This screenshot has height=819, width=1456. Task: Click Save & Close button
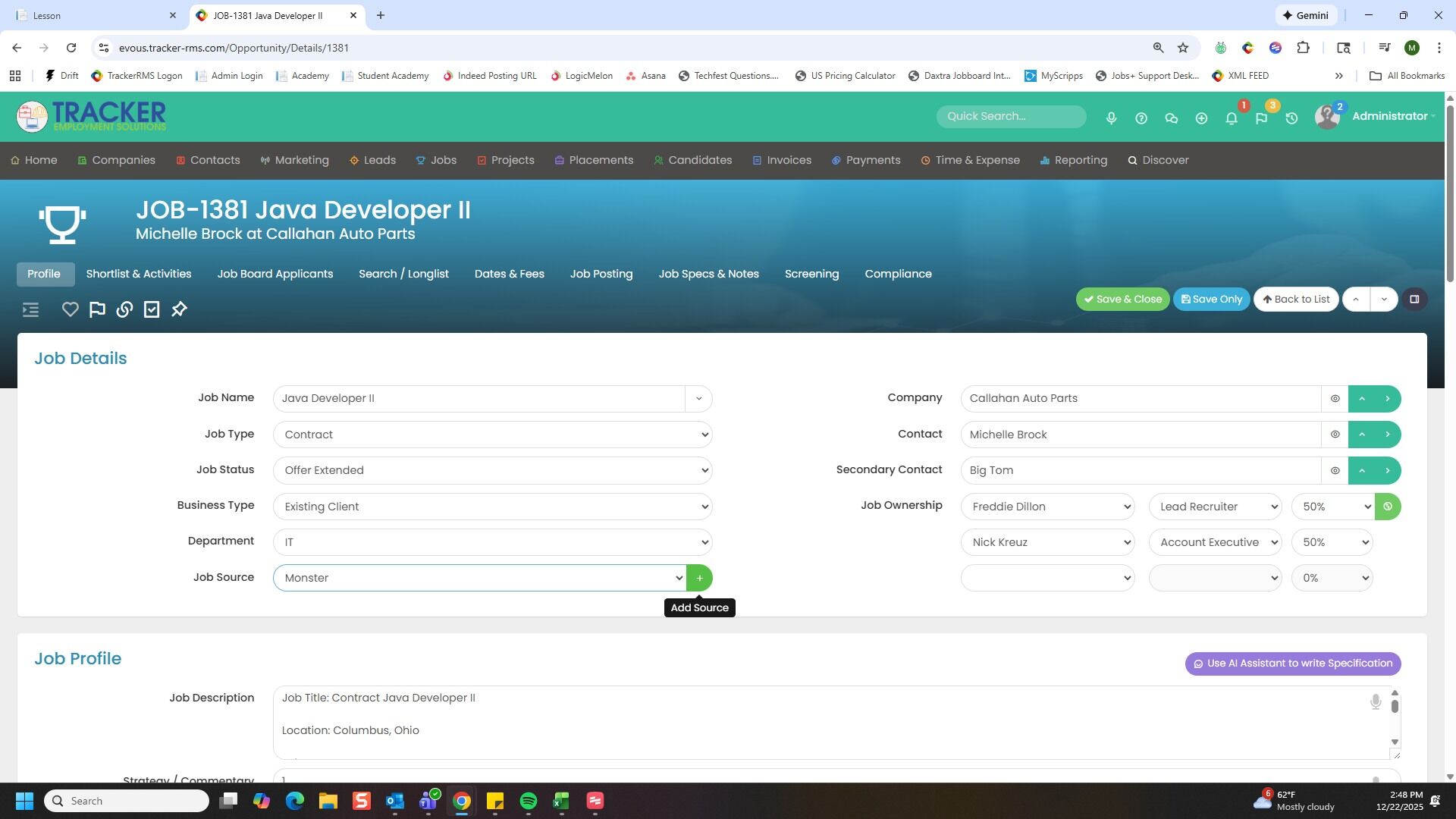(x=1122, y=299)
